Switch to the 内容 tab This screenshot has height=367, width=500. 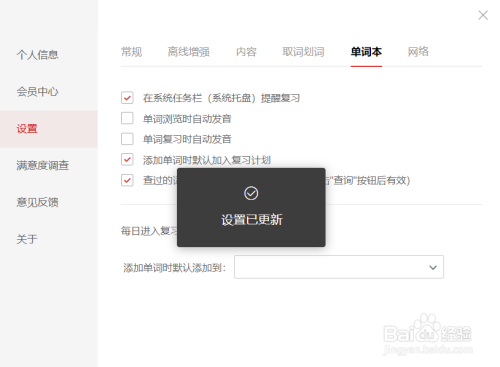[x=246, y=52]
